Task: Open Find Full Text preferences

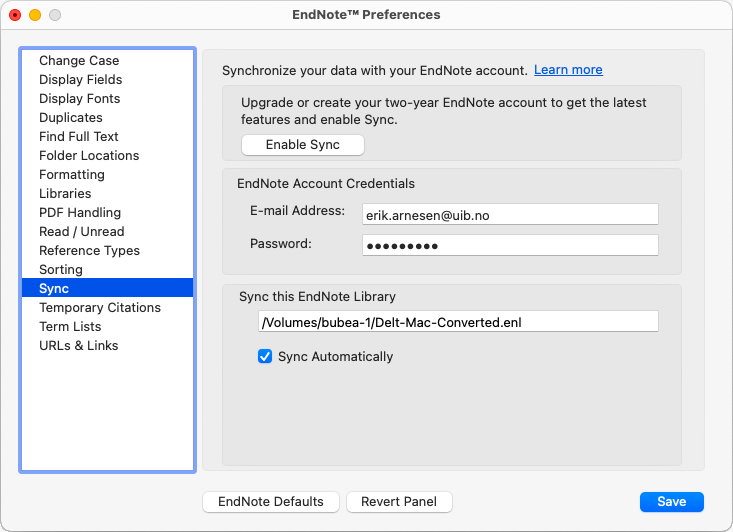Action: point(107,137)
